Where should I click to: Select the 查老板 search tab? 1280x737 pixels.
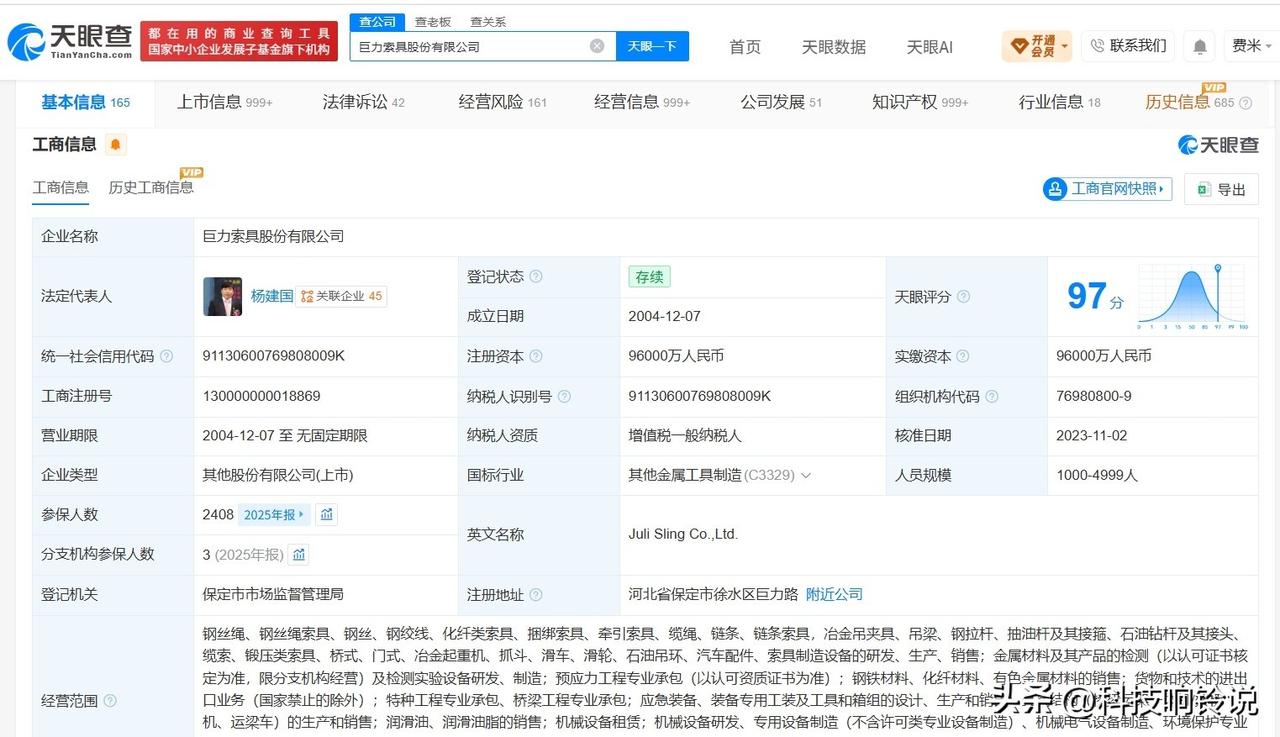tap(433, 21)
